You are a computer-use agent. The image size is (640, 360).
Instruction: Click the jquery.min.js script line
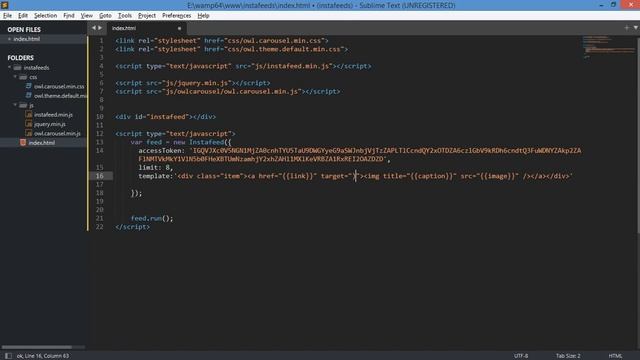(x=193, y=83)
